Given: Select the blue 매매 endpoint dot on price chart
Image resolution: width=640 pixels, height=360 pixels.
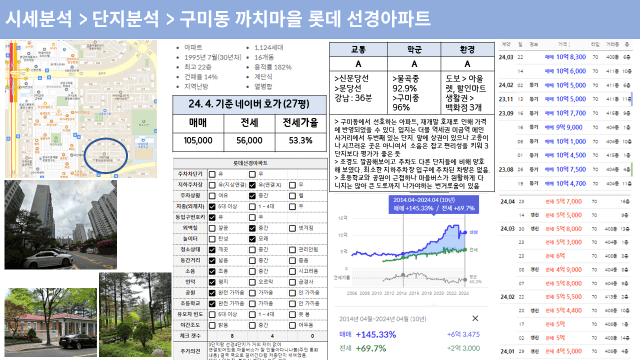Looking at the screenshot, I should tap(465, 233).
